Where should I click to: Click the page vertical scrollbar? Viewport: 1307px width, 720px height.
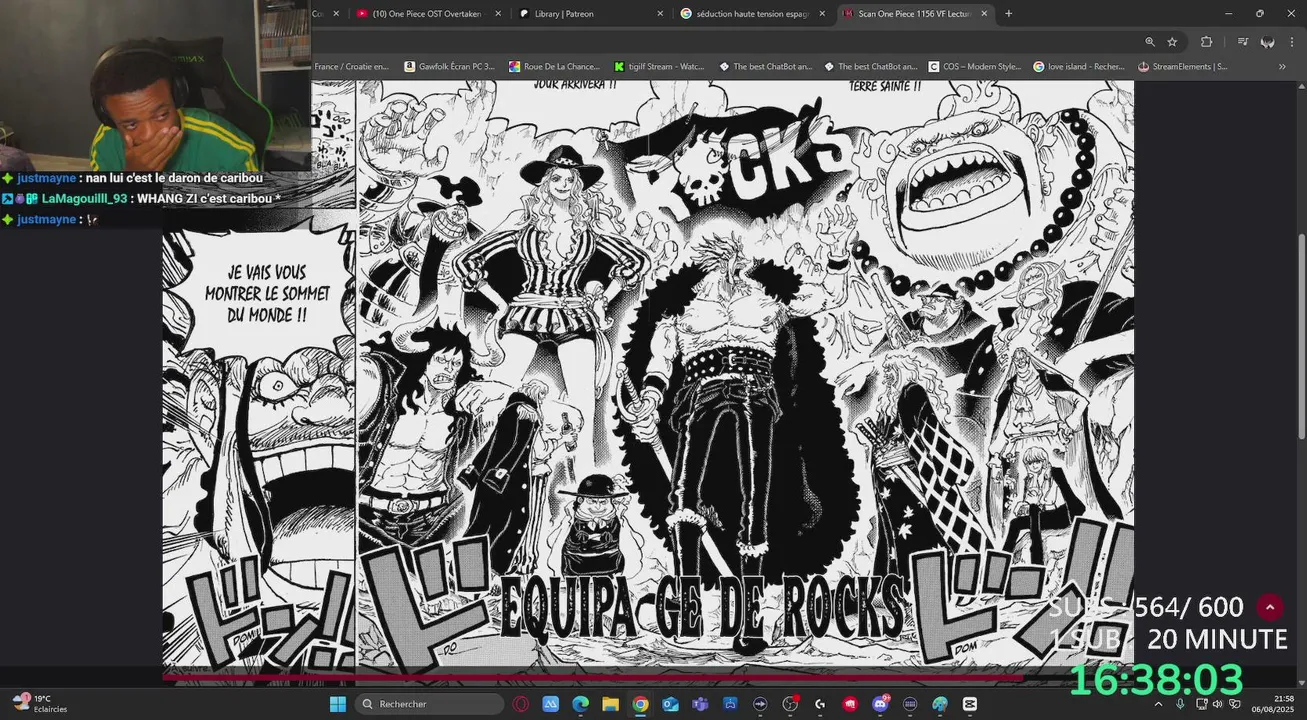(1301, 335)
